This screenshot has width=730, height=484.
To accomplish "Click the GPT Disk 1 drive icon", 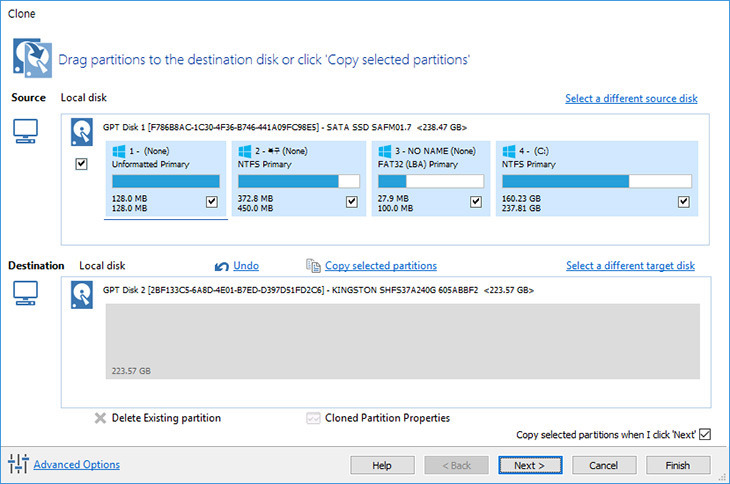I will [x=81, y=132].
